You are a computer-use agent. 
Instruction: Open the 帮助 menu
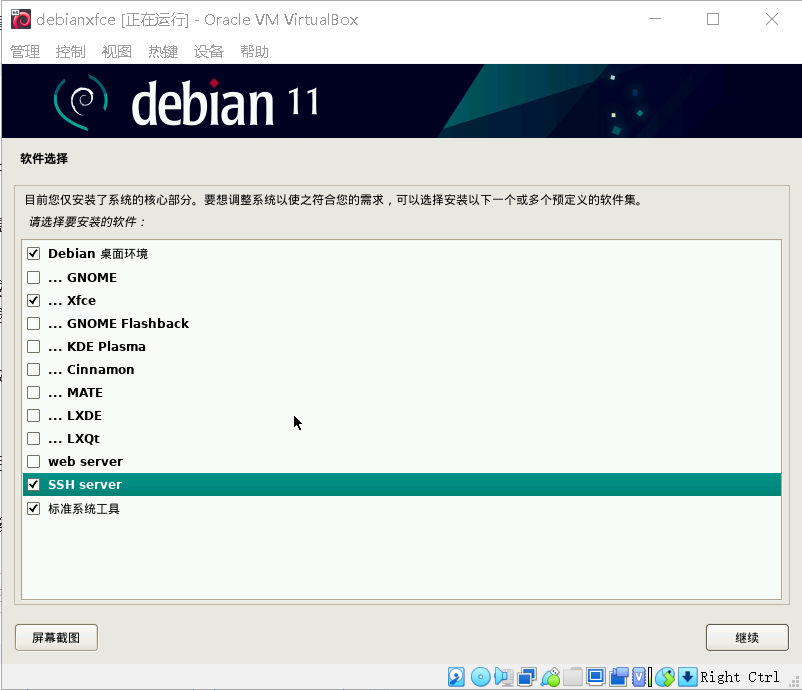click(x=254, y=51)
